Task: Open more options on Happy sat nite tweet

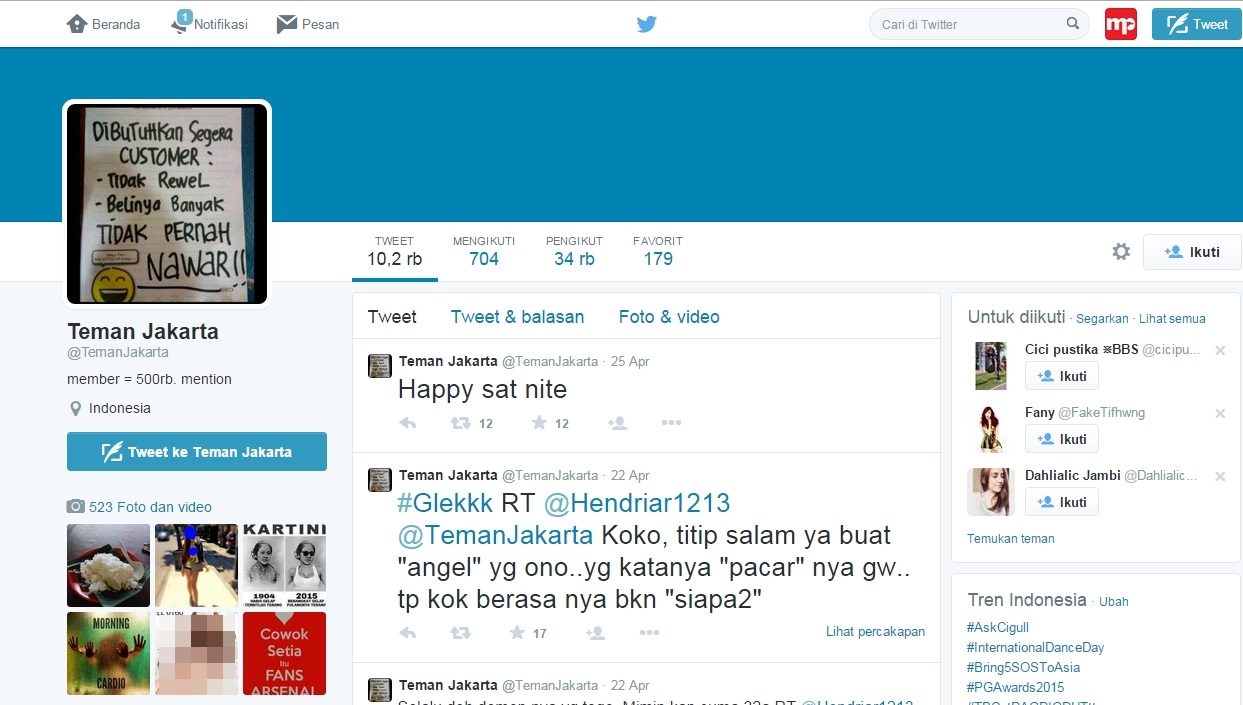Action: pyautogui.click(x=671, y=423)
